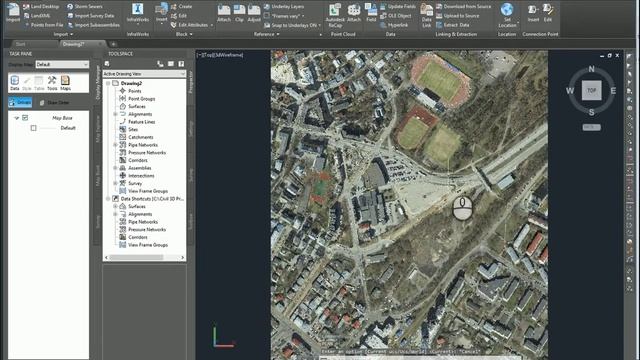Screen dimensions: 640x360
Task: Insert an OLE Object
Action: pos(396,16)
